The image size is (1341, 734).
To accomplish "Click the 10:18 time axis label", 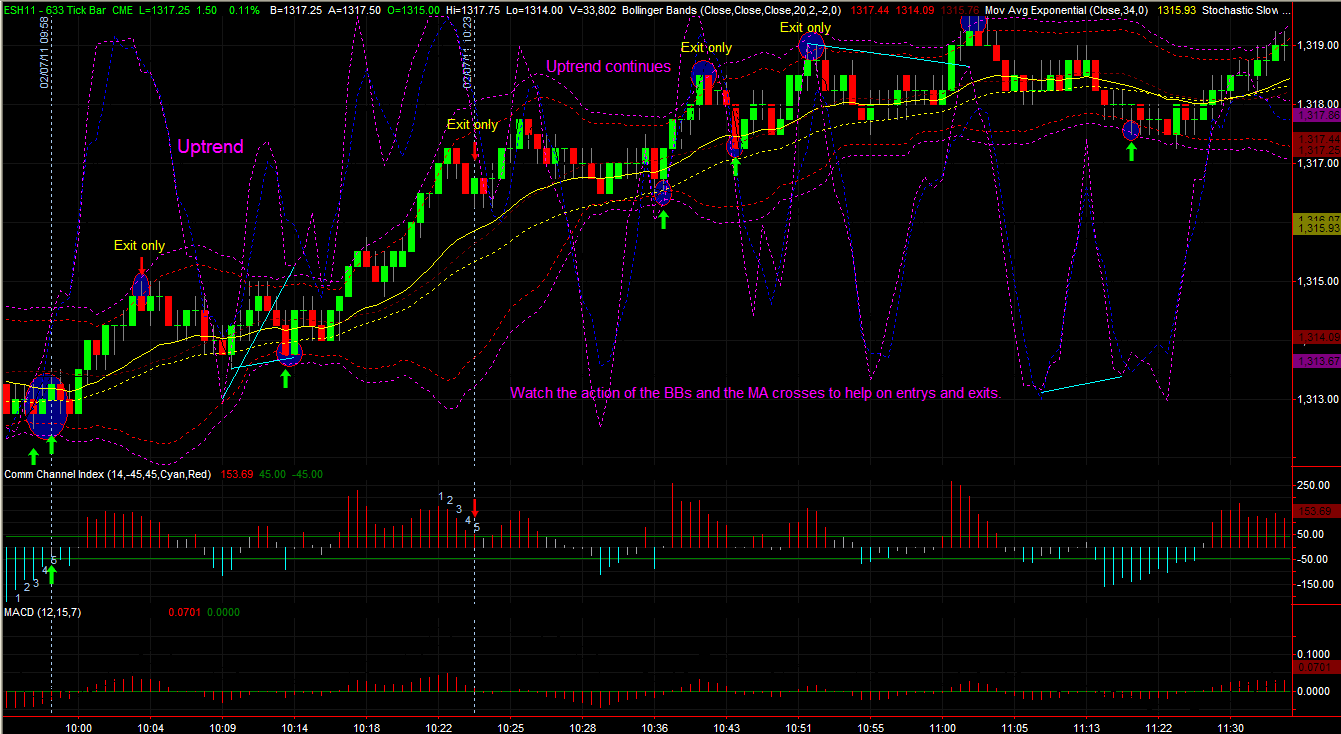I will (368, 727).
